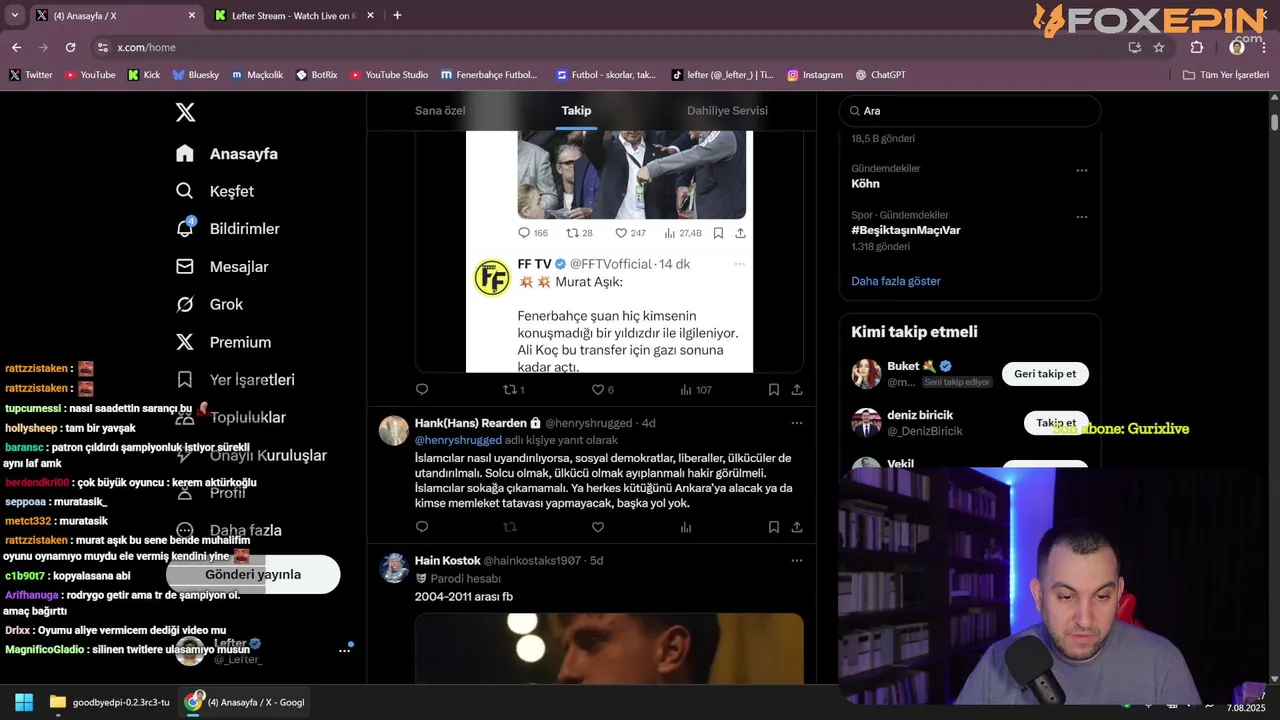Open deniz biricik's profile name
This screenshot has height=720, width=1280.
click(x=920, y=415)
